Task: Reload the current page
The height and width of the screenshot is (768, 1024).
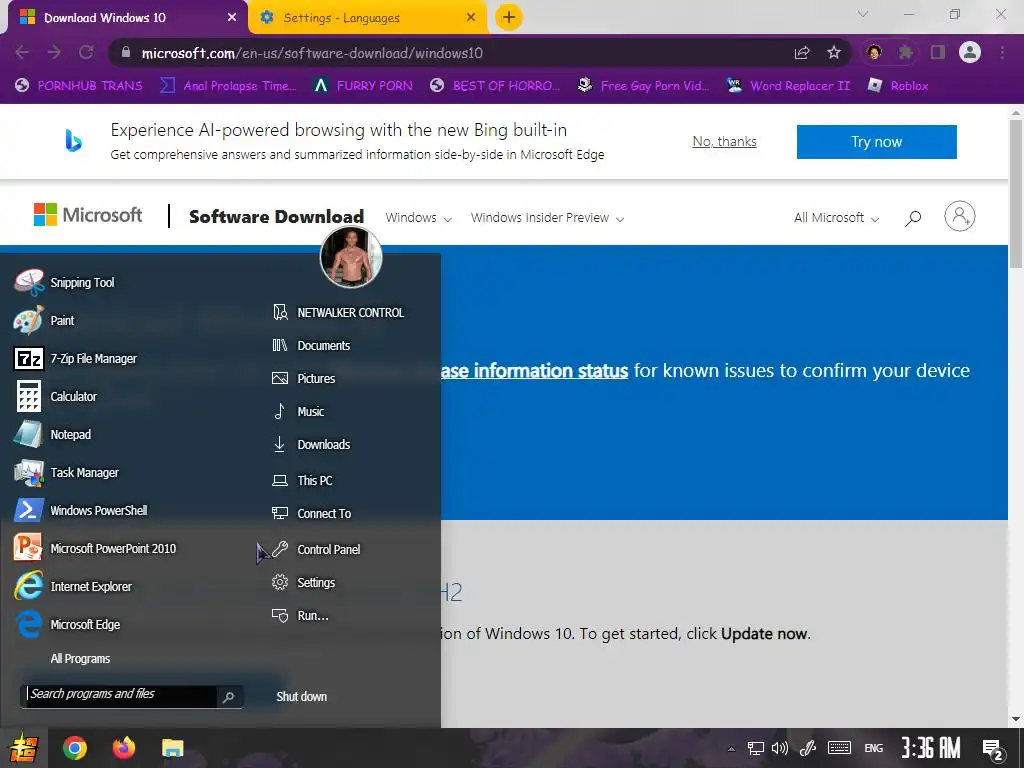Action: 86,52
